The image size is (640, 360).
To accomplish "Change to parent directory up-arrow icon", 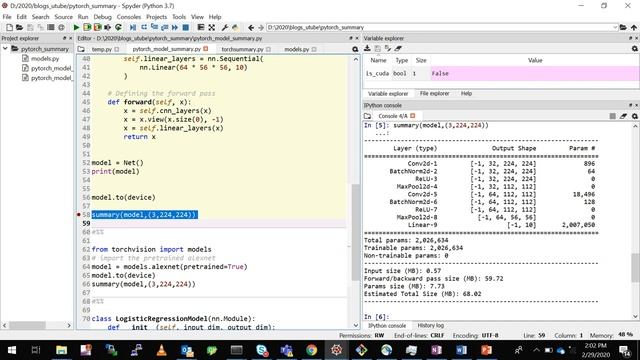I will (633, 27).
